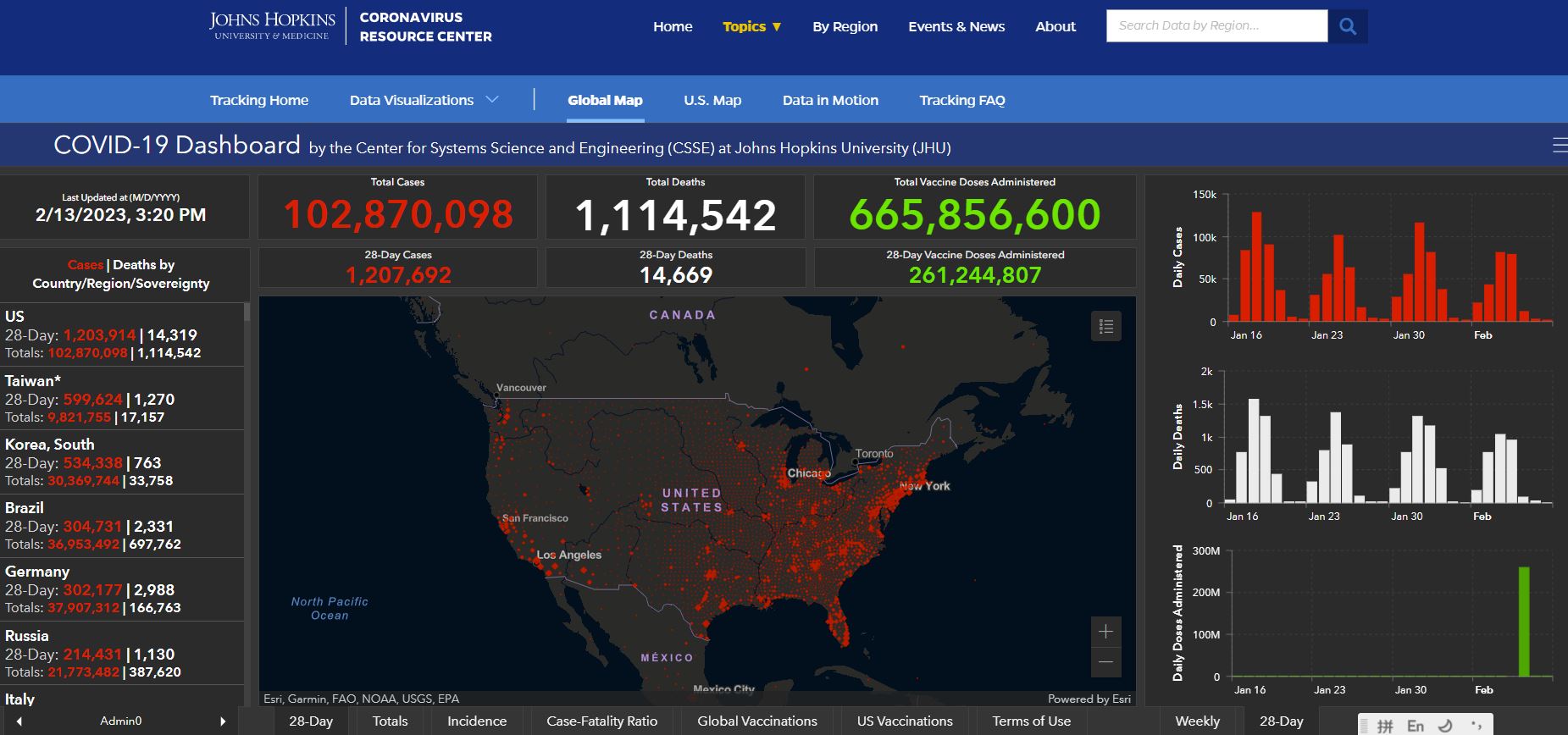Viewport: 1568px width, 735px height.
Task: Select the Russia row in the list
Action: click(x=122, y=654)
